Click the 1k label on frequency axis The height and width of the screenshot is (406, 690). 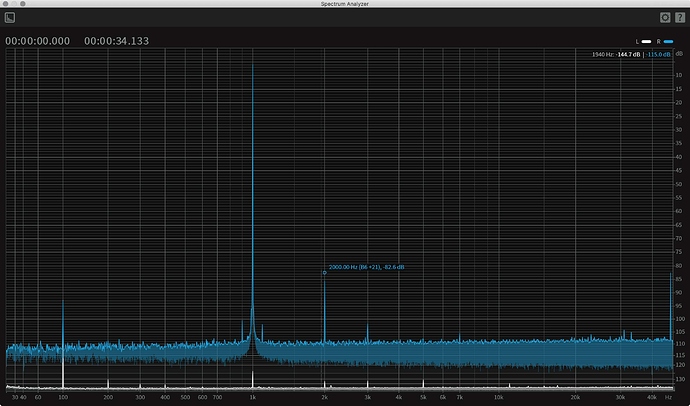click(x=253, y=397)
